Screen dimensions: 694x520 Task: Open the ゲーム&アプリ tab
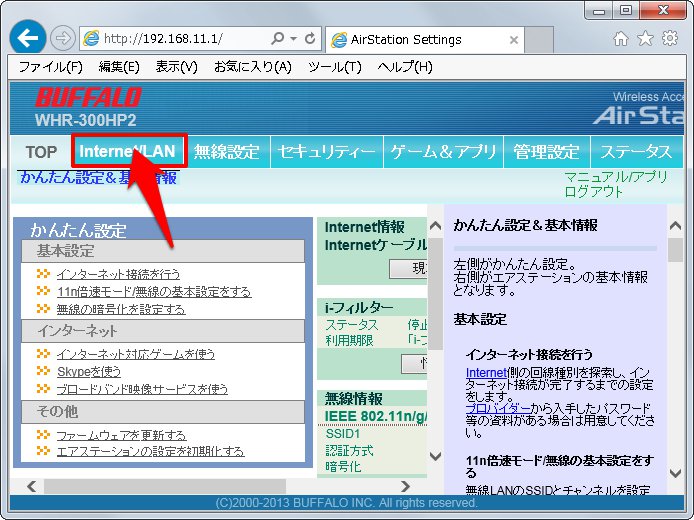point(443,152)
